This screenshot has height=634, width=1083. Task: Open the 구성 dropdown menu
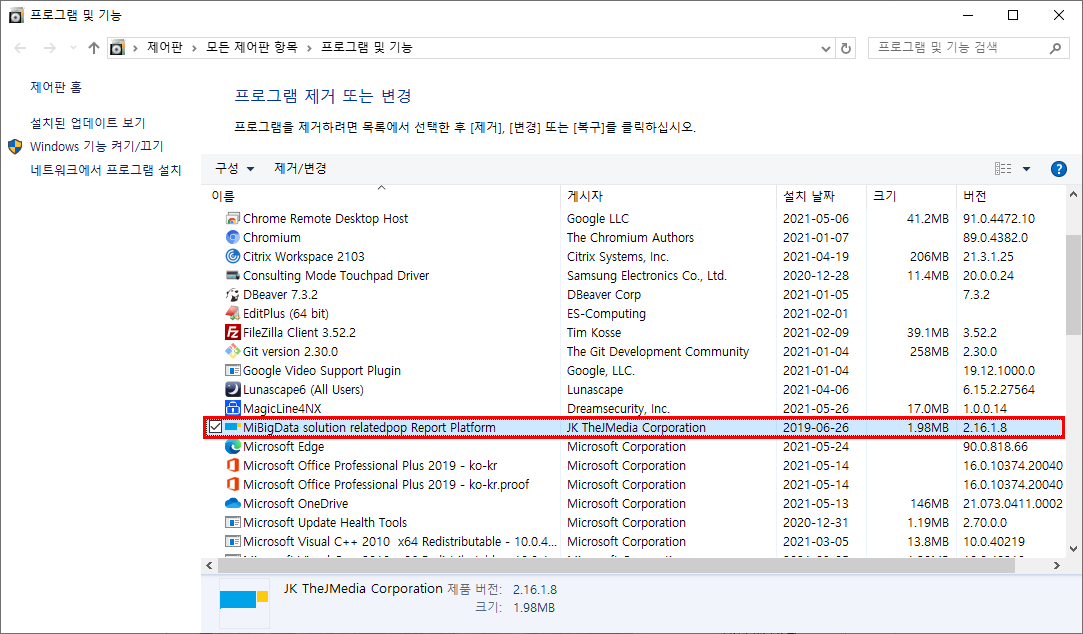pyautogui.click(x=235, y=169)
